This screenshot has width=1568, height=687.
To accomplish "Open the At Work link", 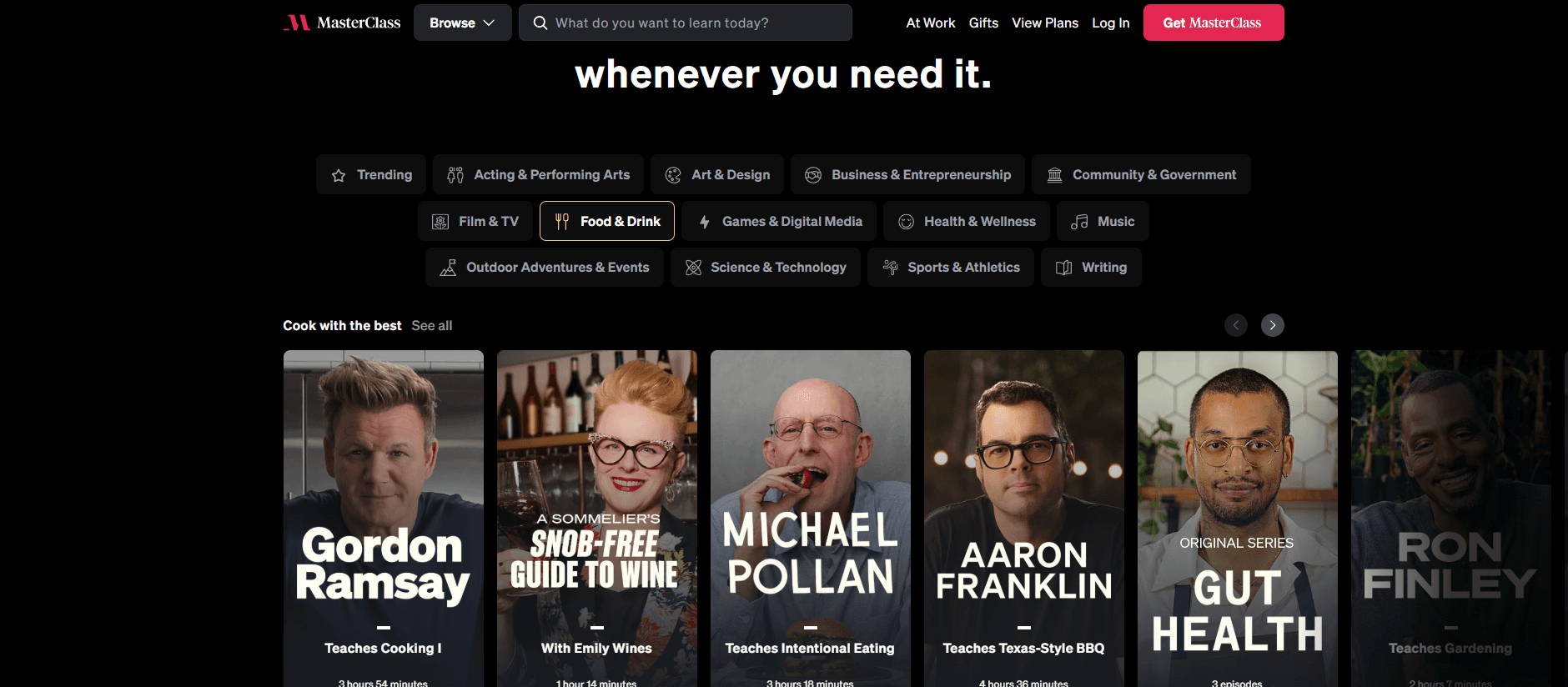I will (931, 23).
